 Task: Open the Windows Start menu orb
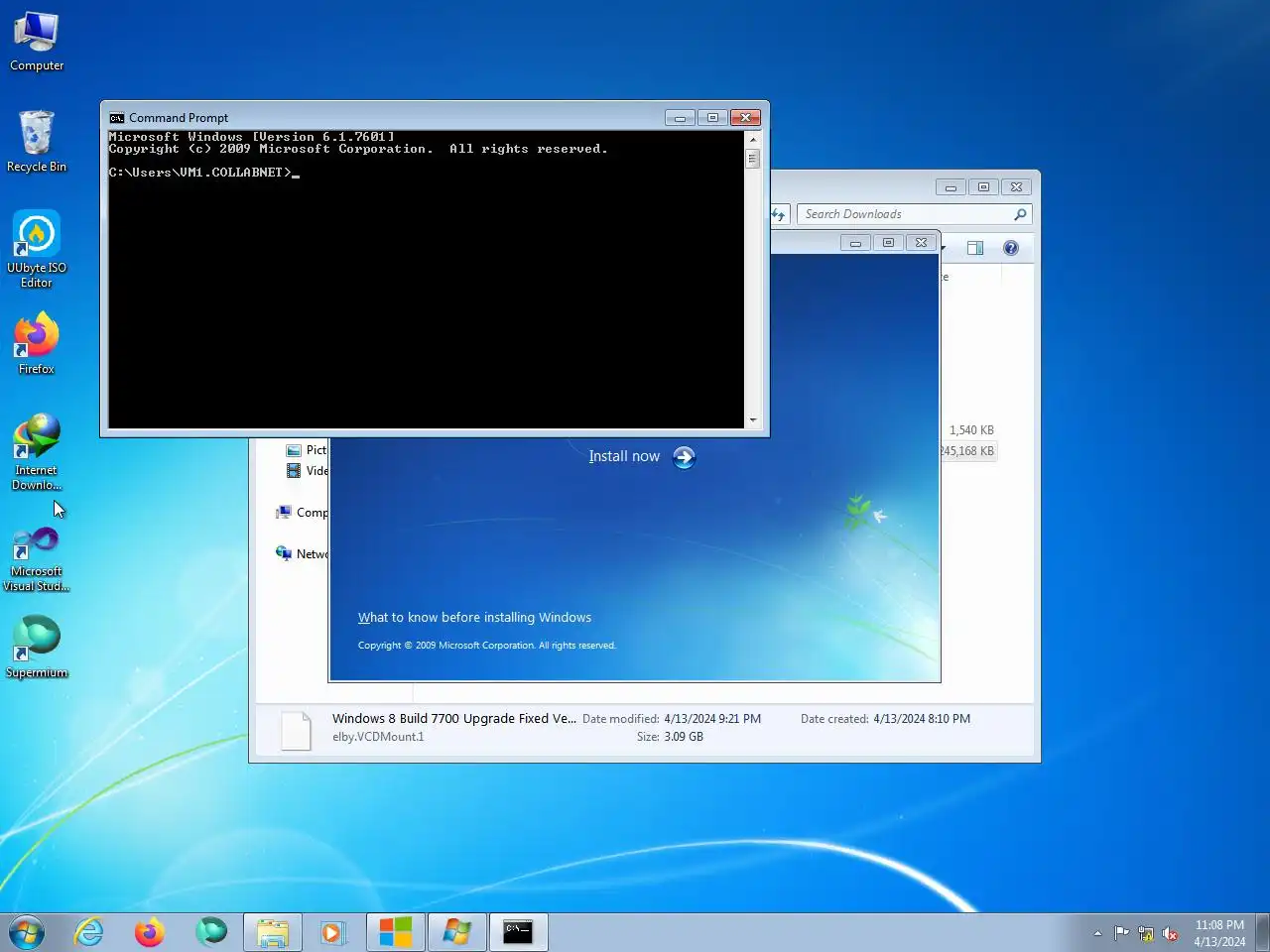[x=26, y=932]
